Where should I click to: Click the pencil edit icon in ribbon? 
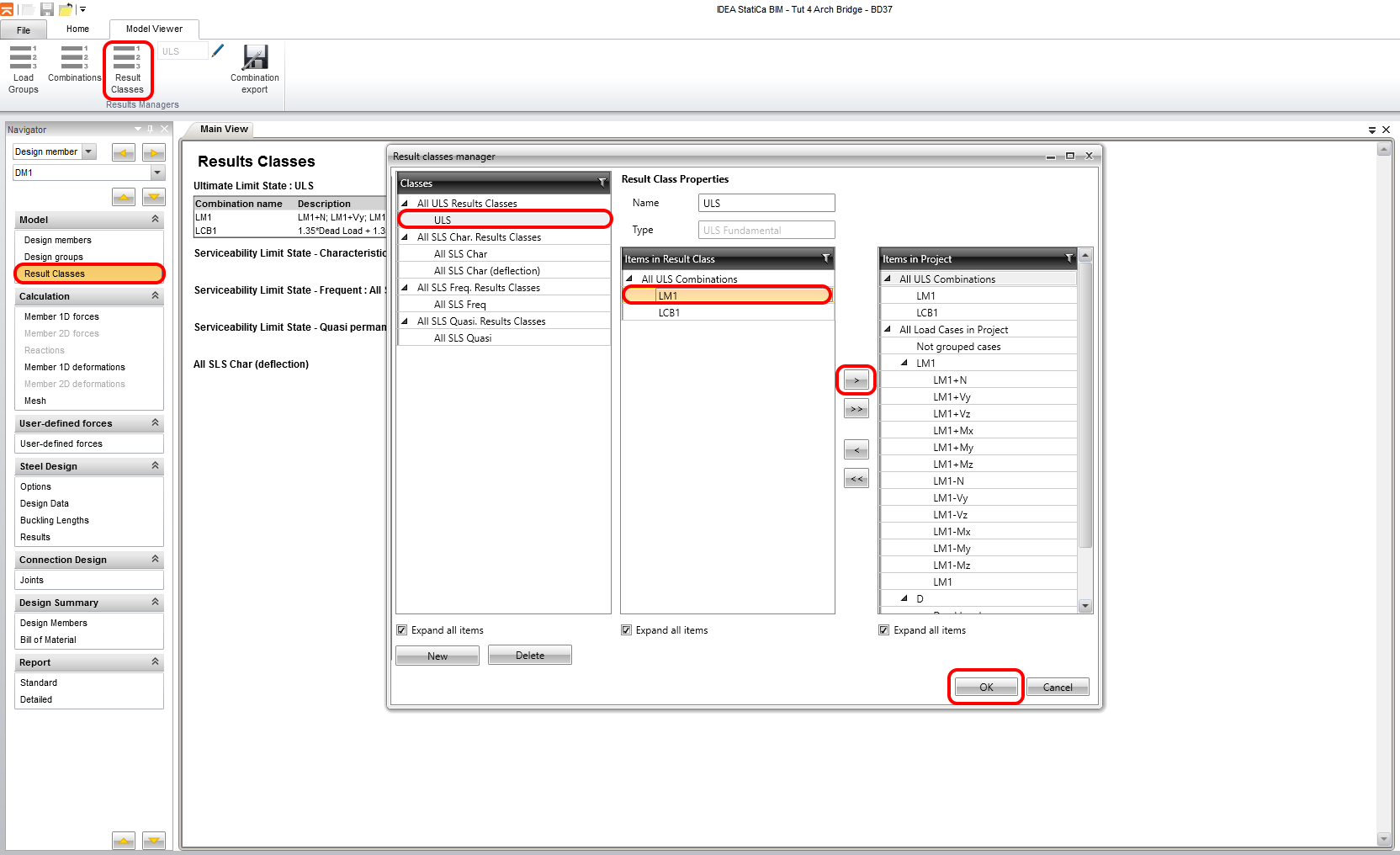218,51
